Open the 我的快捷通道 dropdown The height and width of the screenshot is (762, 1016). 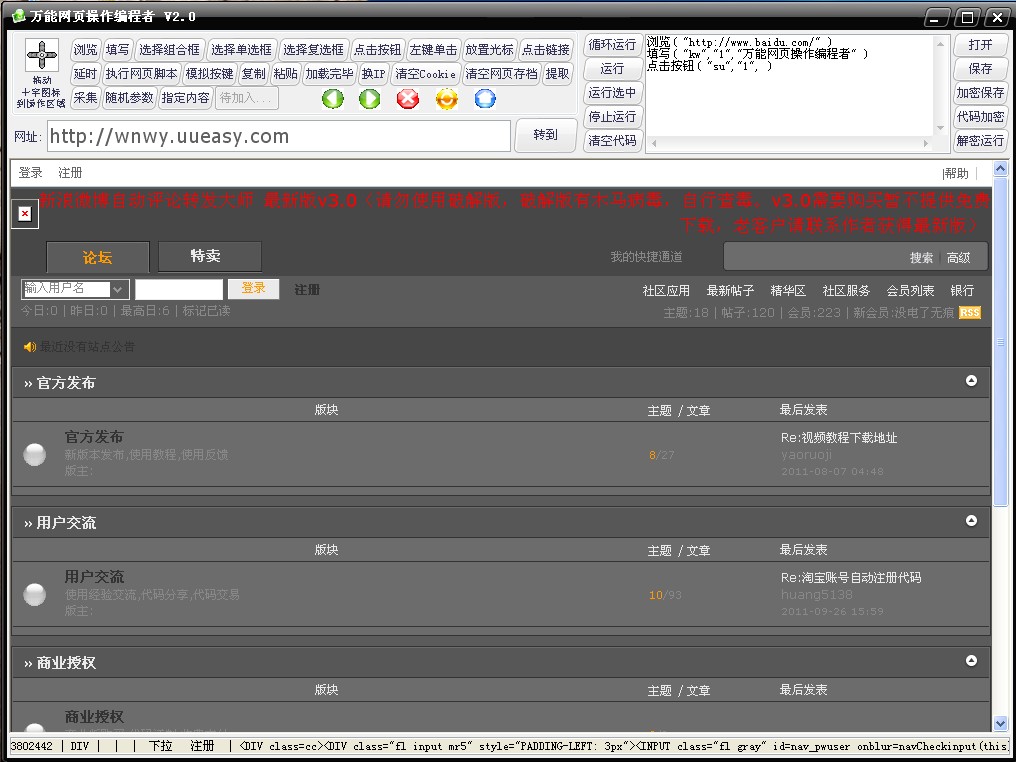(x=646, y=257)
